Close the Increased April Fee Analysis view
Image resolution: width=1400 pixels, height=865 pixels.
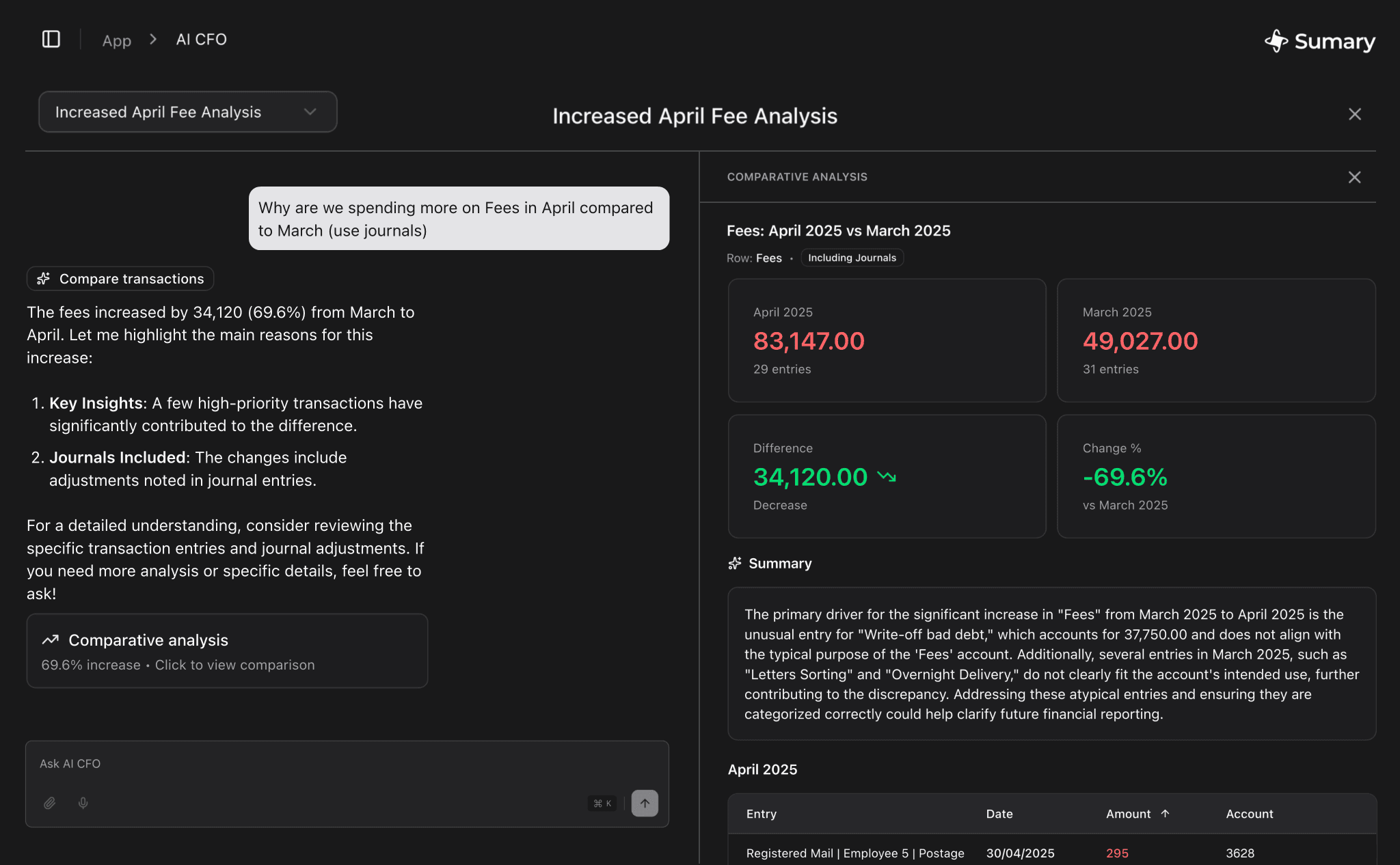(x=1354, y=114)
